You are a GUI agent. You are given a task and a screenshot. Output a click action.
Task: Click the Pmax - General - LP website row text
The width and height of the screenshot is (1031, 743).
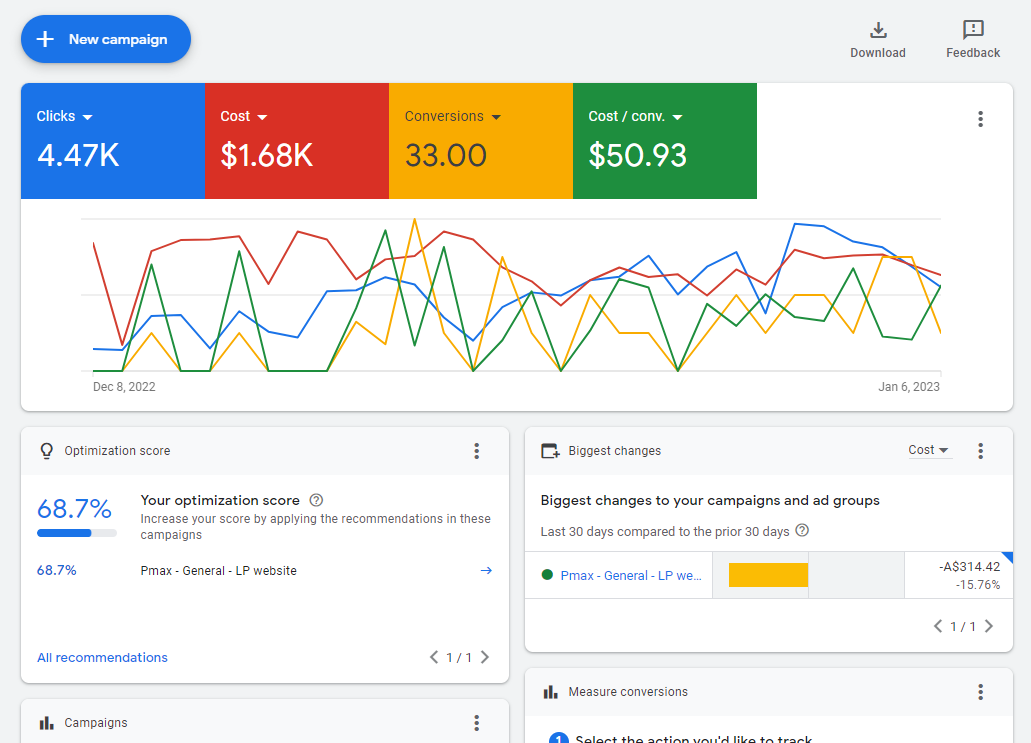click(218, 571)
